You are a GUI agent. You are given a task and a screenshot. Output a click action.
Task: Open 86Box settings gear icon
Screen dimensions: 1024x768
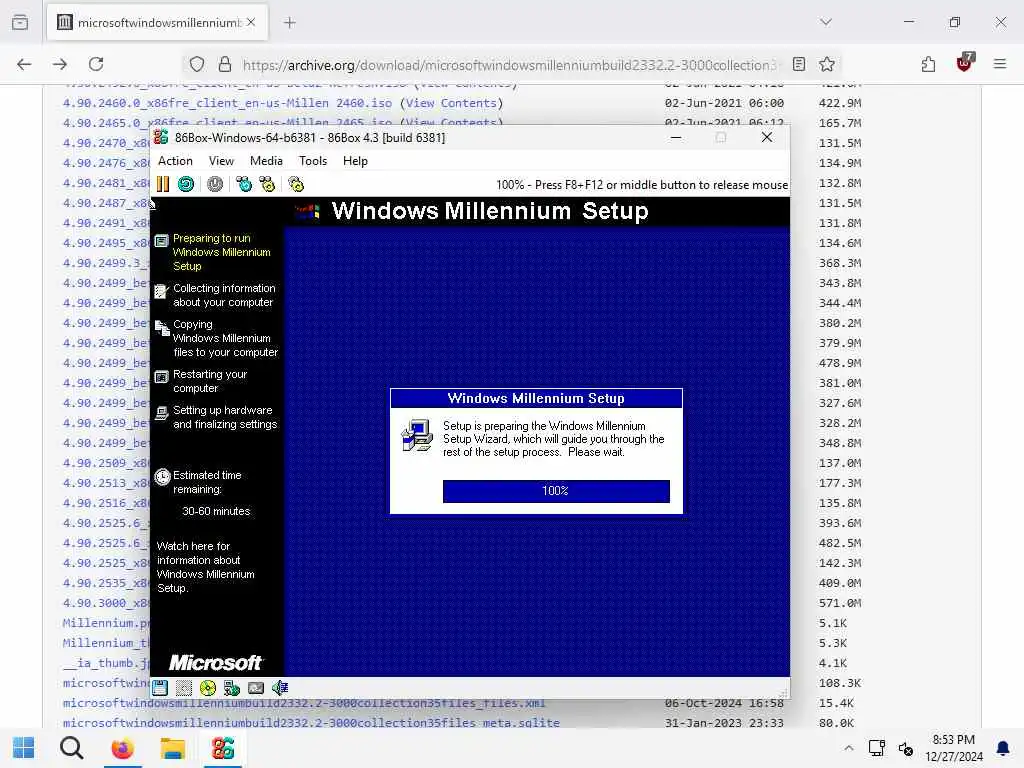coord(296,184)
